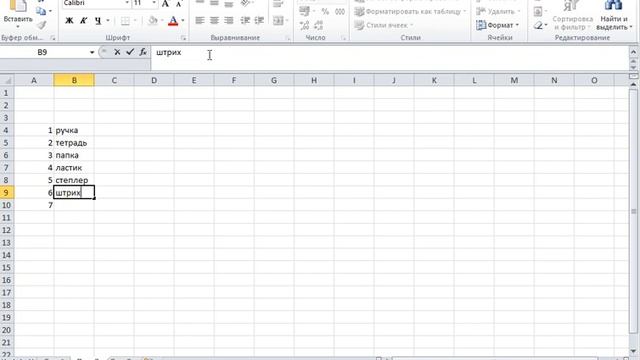This screenshot has width=640, height=360.
Task: Click the fill color bucket icon
Action: coord(153,20)
